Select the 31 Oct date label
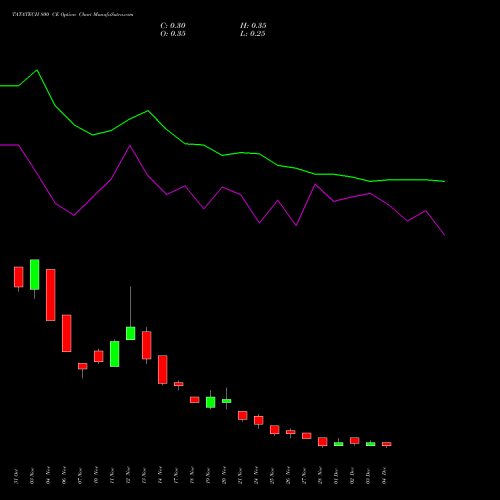Screen dimensions: 500x500 [16, 476]
